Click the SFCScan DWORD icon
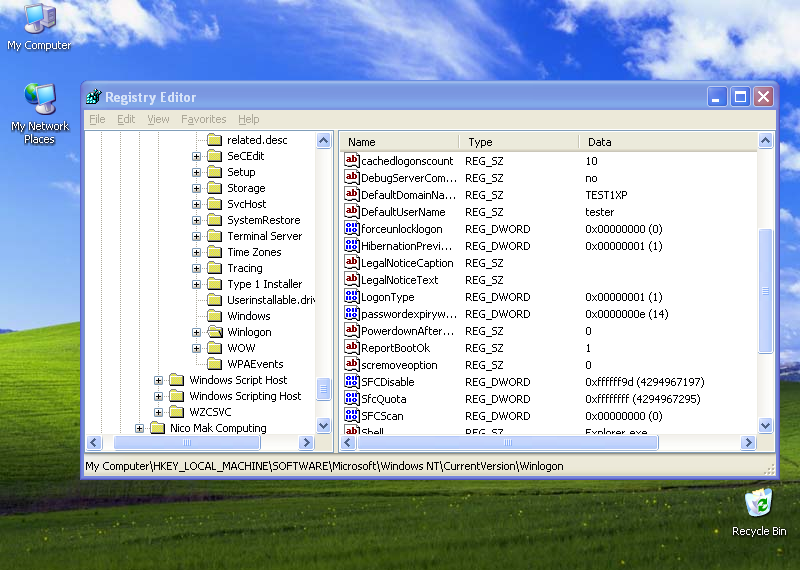 (352, 415)
